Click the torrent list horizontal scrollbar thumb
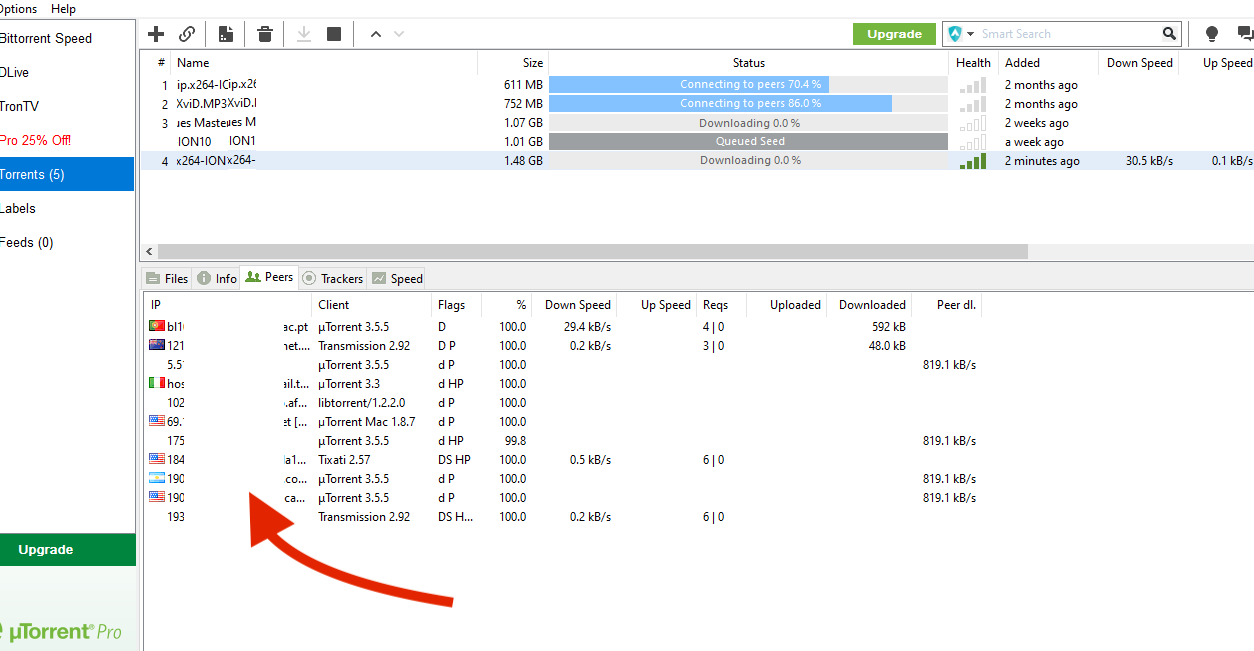 click(x=593, y=251)
